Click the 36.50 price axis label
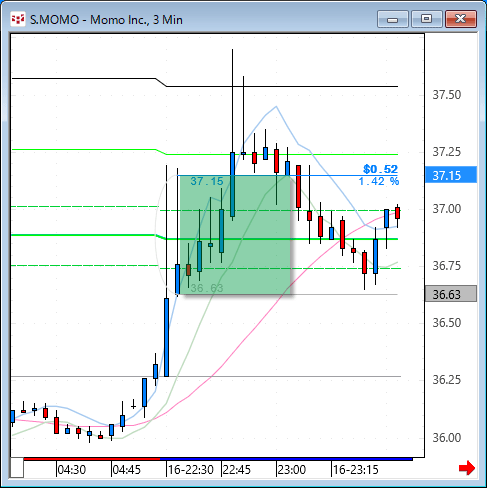The image size is (487, 488). pyautogui.click(x=447, y=323)
